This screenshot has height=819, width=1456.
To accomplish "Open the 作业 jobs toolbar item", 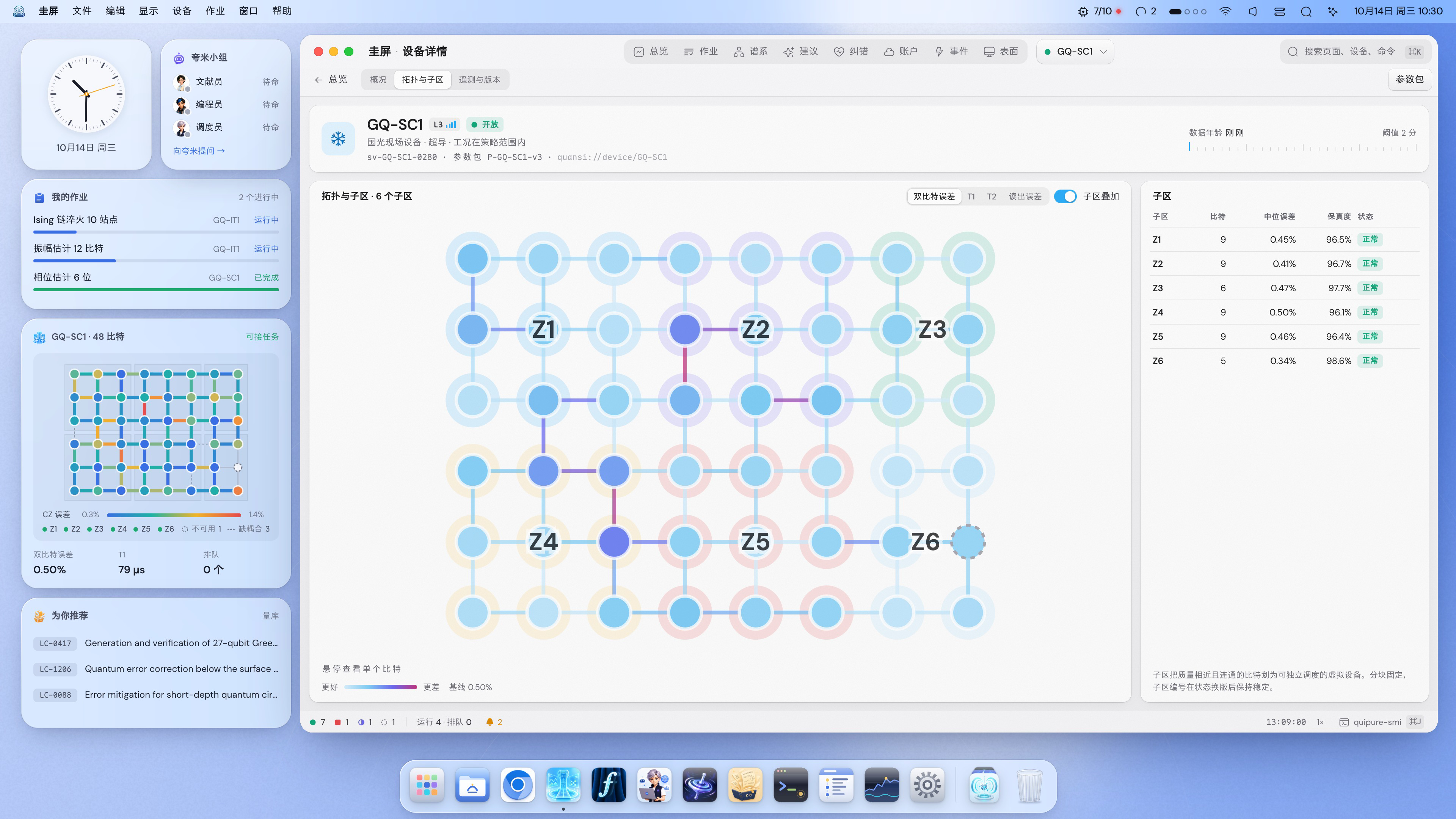I will (x=700, y=52).
